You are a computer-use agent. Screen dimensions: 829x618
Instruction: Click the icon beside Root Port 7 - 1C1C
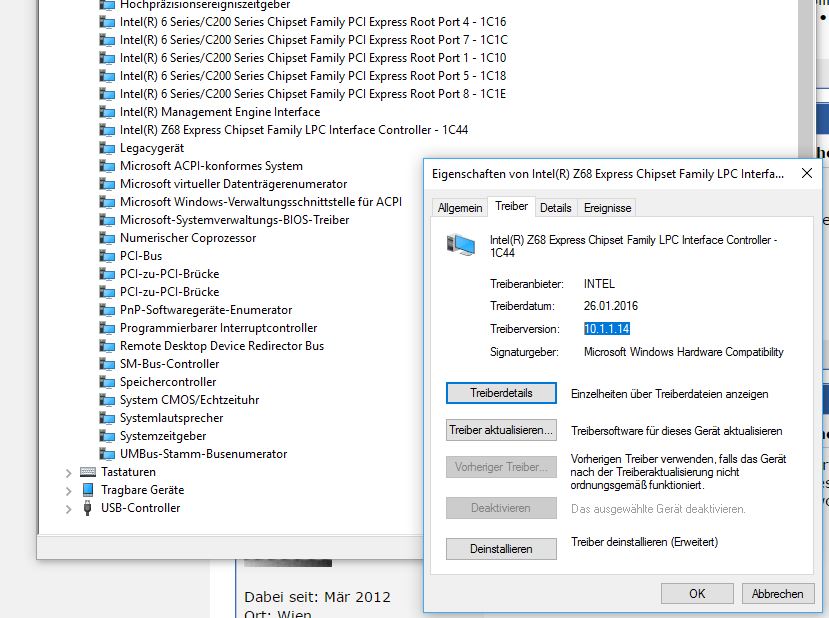tap(107, 40)
